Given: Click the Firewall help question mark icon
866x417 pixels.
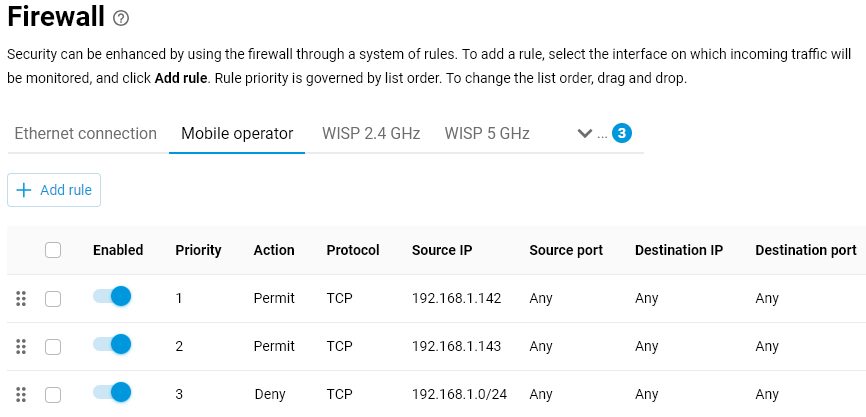Looking at the screenshot, I should 121,18.
